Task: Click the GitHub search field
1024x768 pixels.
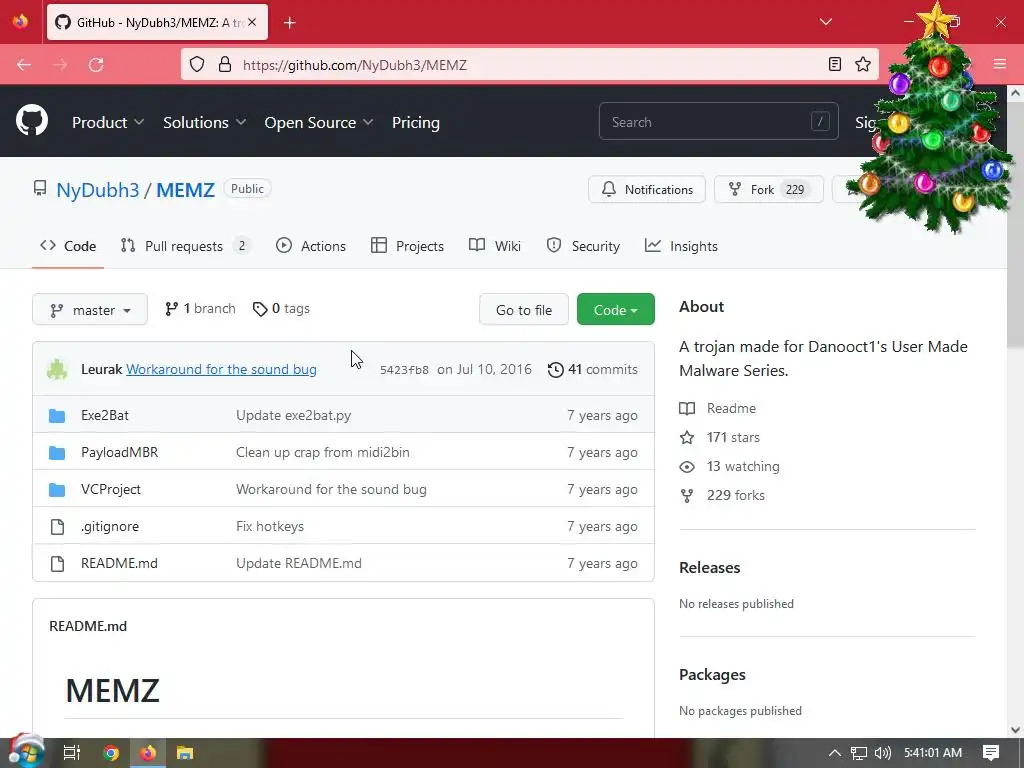Action: pyautogui.click(x=718, y=121)
